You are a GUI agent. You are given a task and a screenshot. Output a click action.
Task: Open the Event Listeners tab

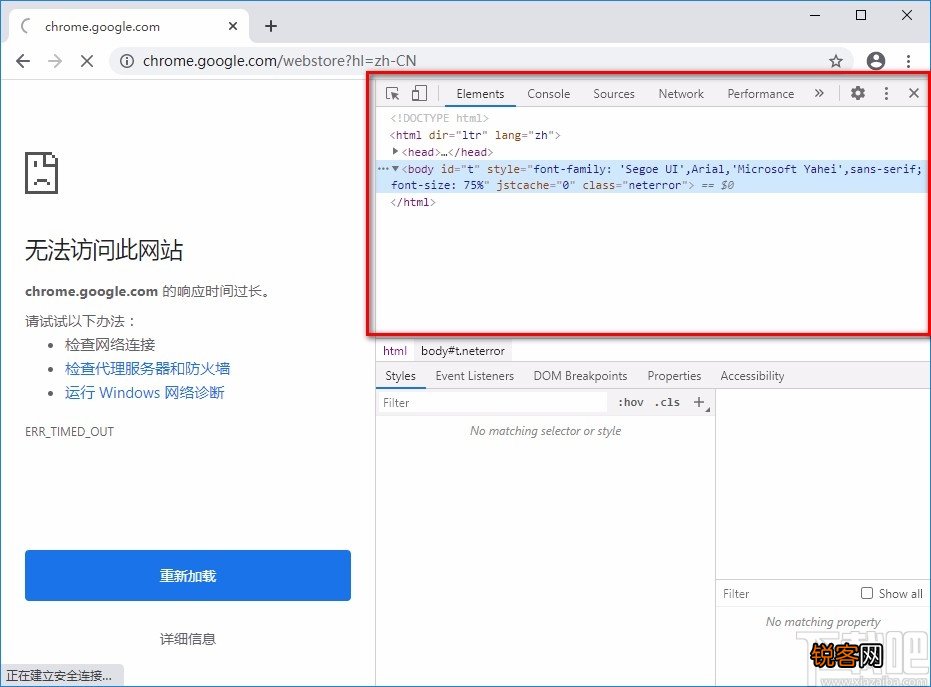tap(474, 376)
